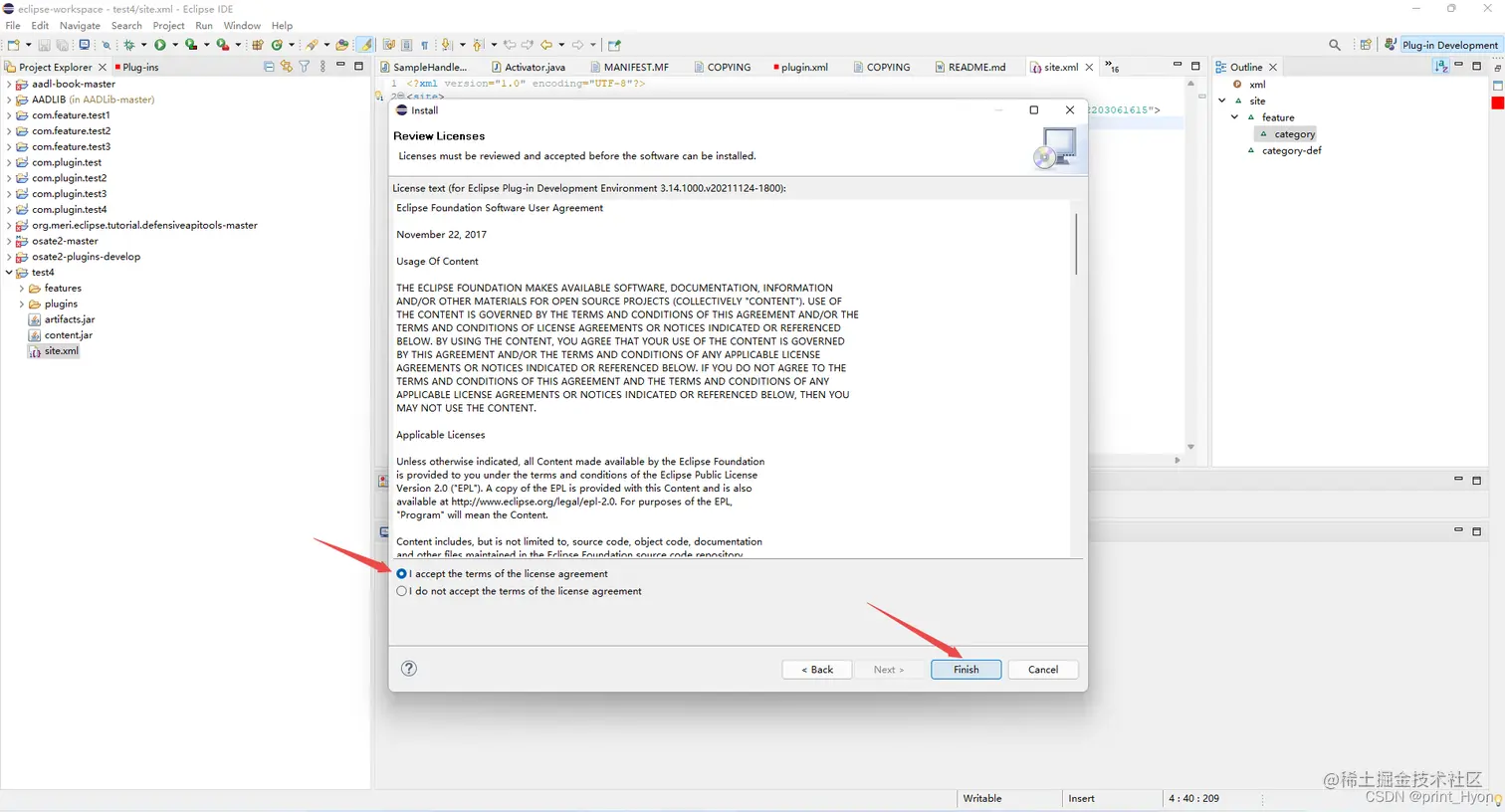1505x812 pixels.
Task: Open the Window menu
Action: (x=242, y=26)
